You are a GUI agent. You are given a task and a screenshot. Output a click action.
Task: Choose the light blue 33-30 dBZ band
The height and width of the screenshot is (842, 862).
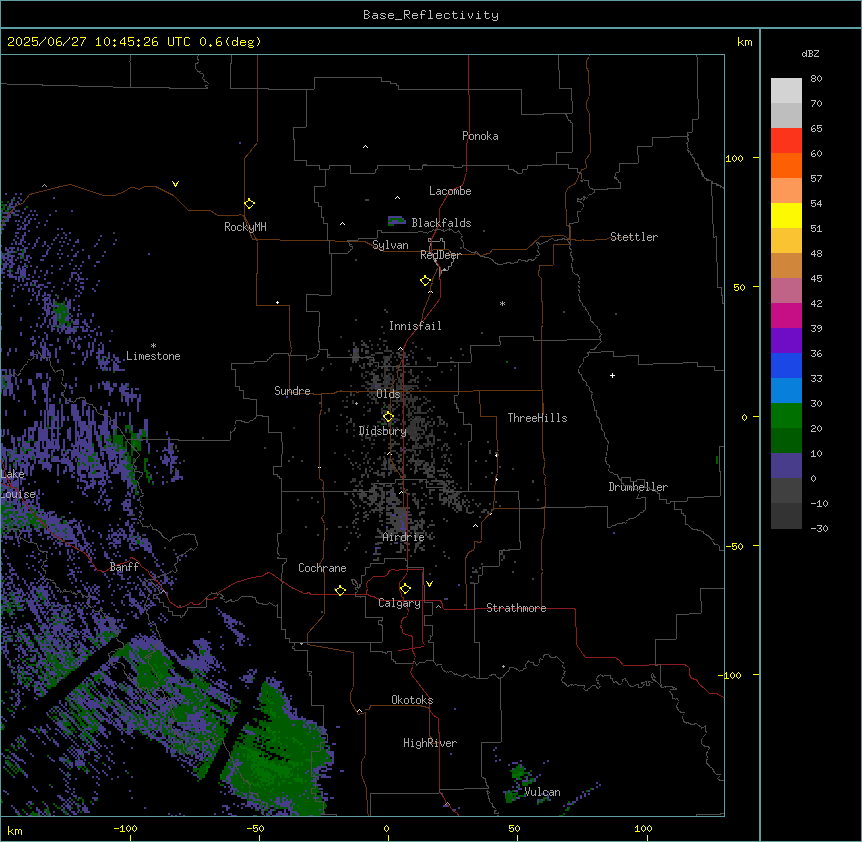pos(786,391)
